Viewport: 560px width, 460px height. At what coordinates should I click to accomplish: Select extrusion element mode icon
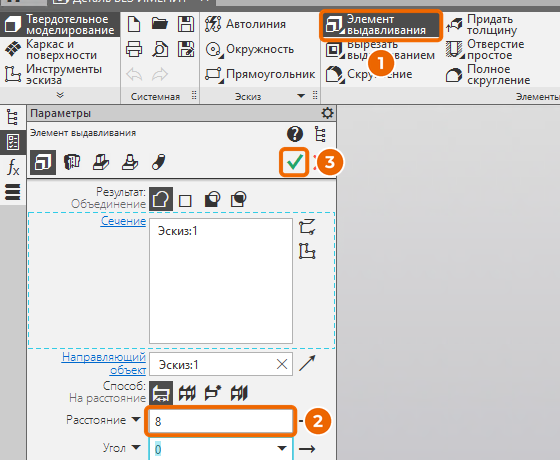tap(43, 162)
